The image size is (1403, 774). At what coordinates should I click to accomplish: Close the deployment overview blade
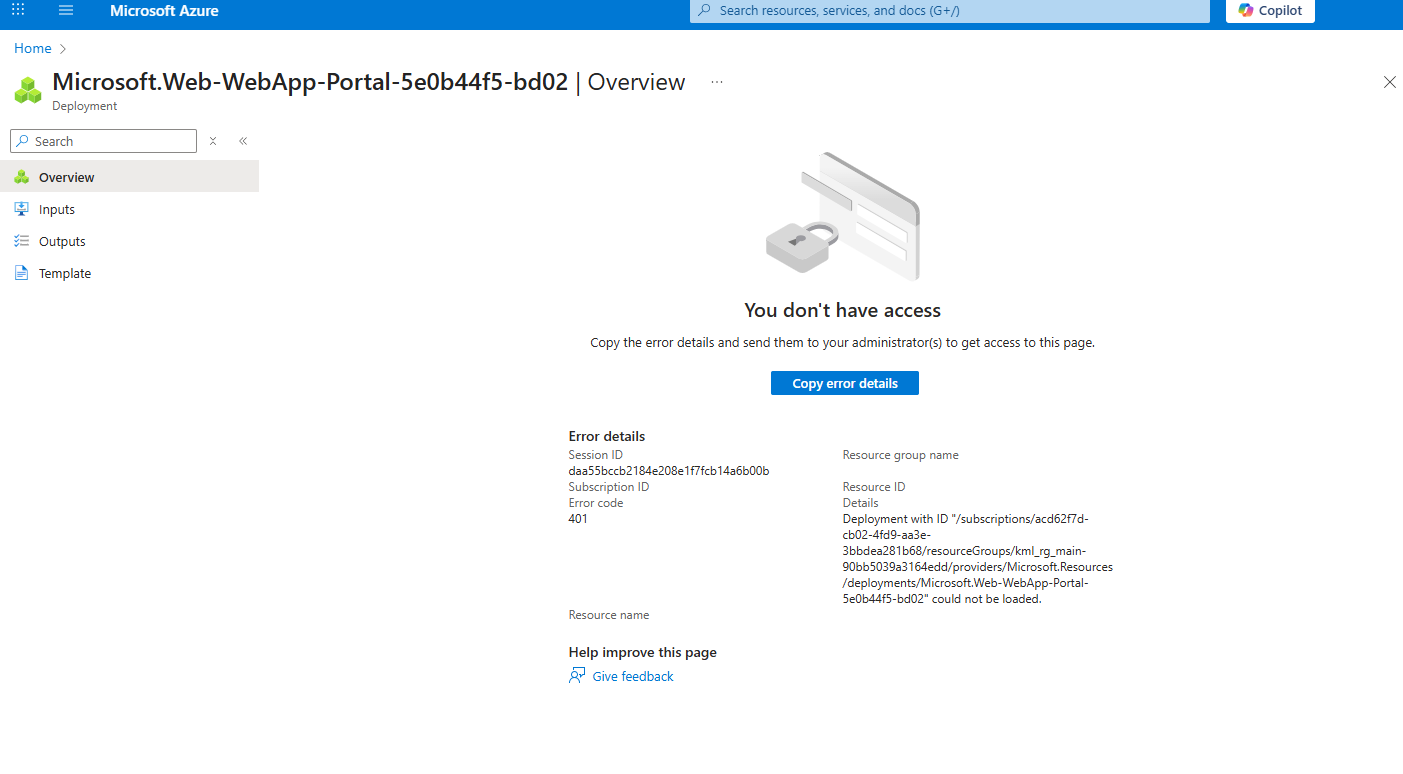coord(1389,82)
